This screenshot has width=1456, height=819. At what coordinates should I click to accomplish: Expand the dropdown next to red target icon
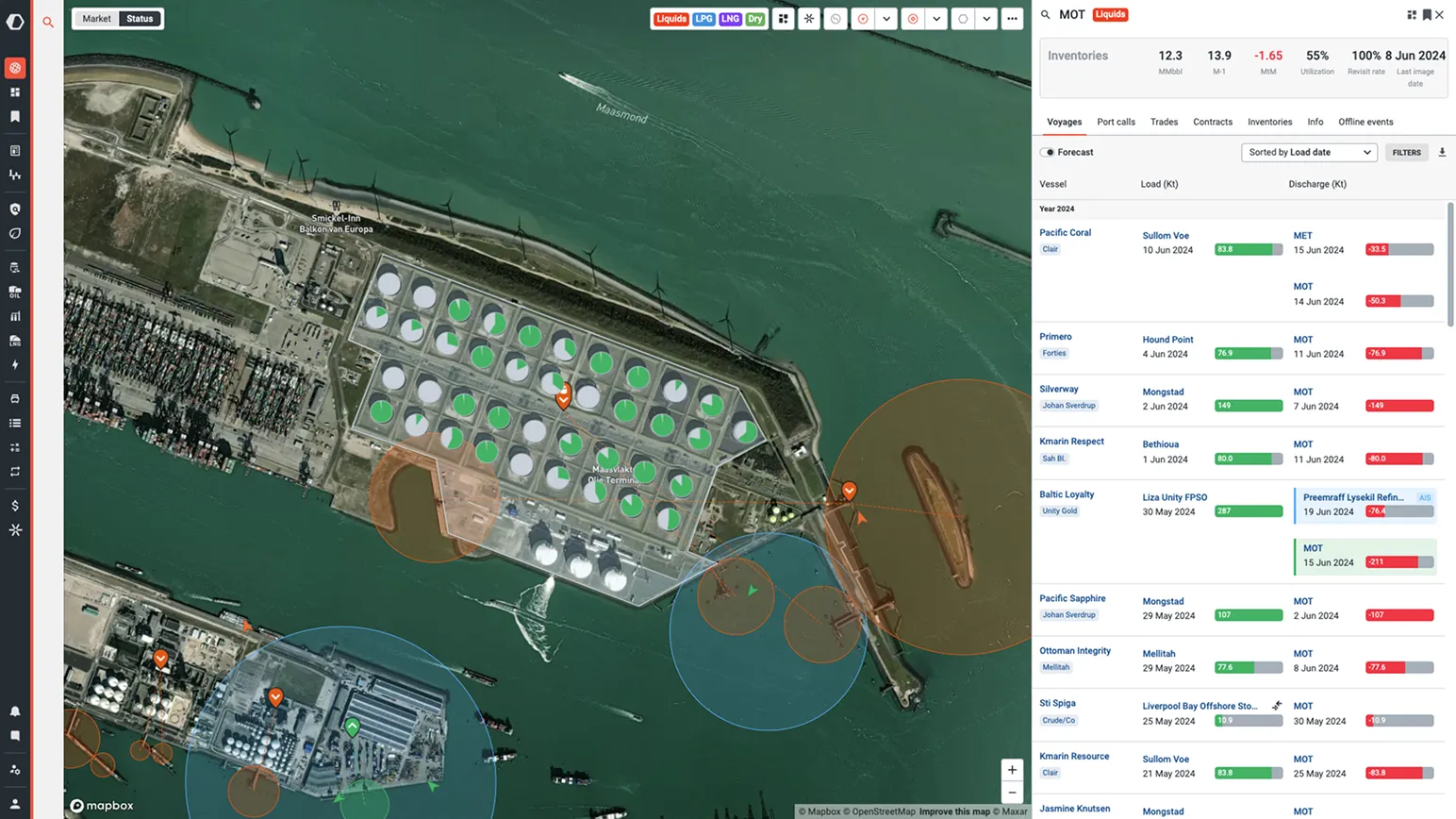pos(936,19)
